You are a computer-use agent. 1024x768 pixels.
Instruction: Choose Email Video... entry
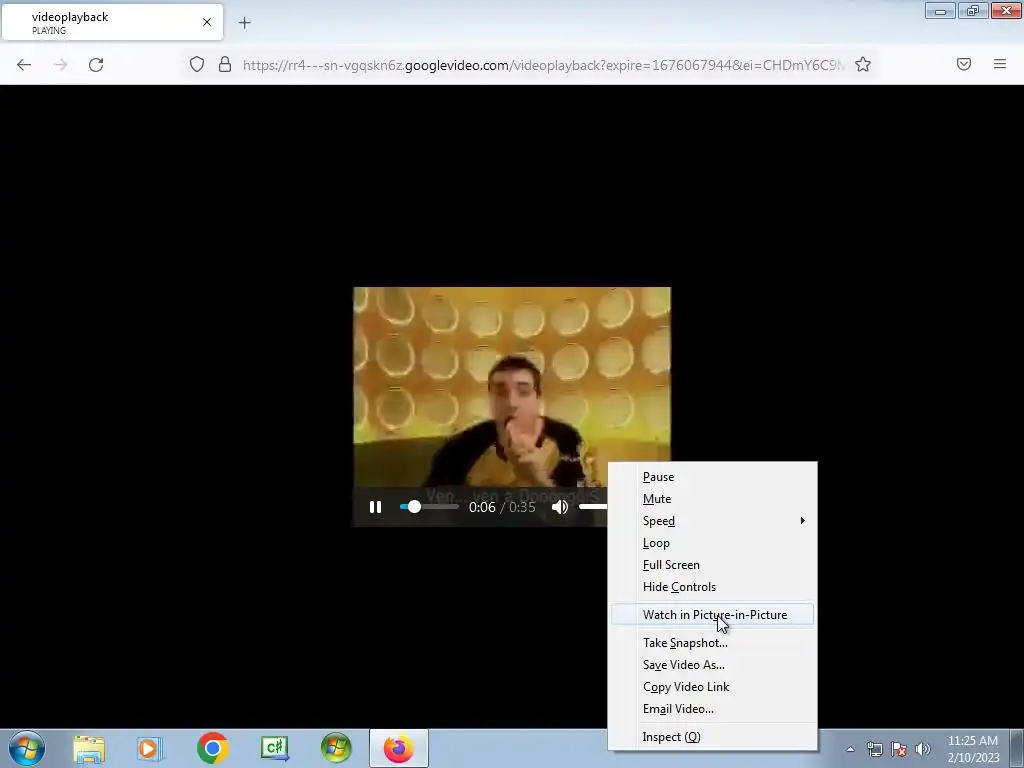pyautogui.click(x=713, y=709)
